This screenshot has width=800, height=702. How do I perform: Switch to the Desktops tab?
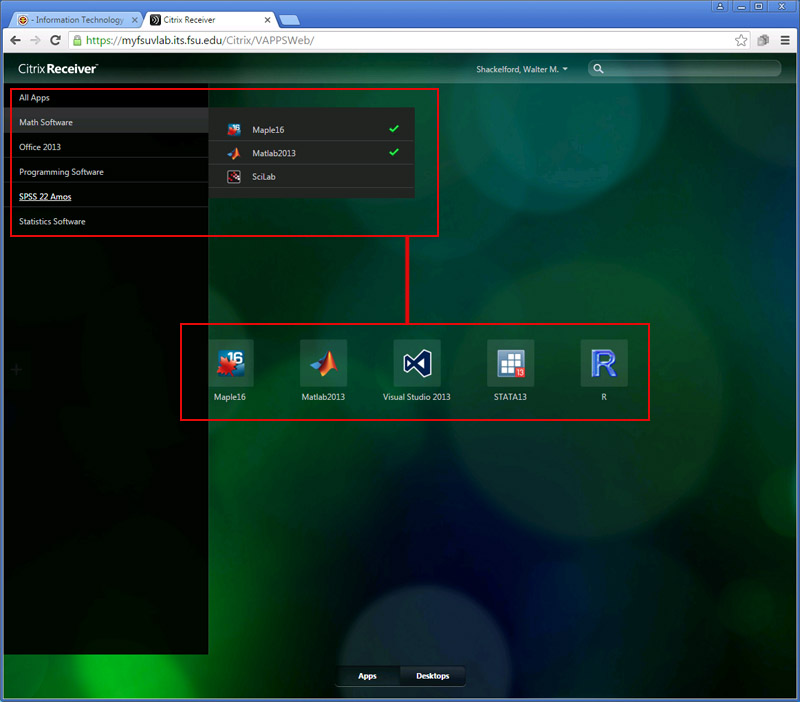tap(432, 676)
